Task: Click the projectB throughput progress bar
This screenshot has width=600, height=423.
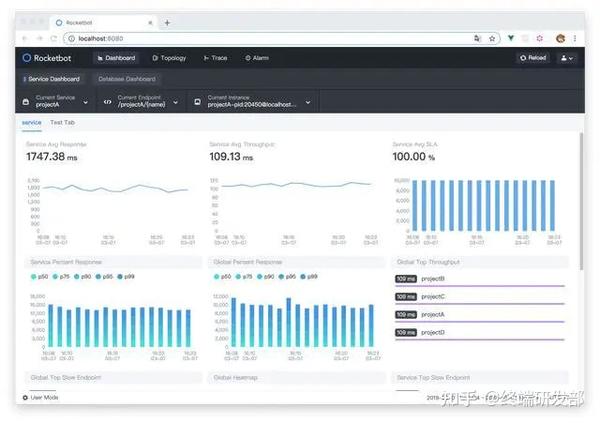Action: (480, 286)
